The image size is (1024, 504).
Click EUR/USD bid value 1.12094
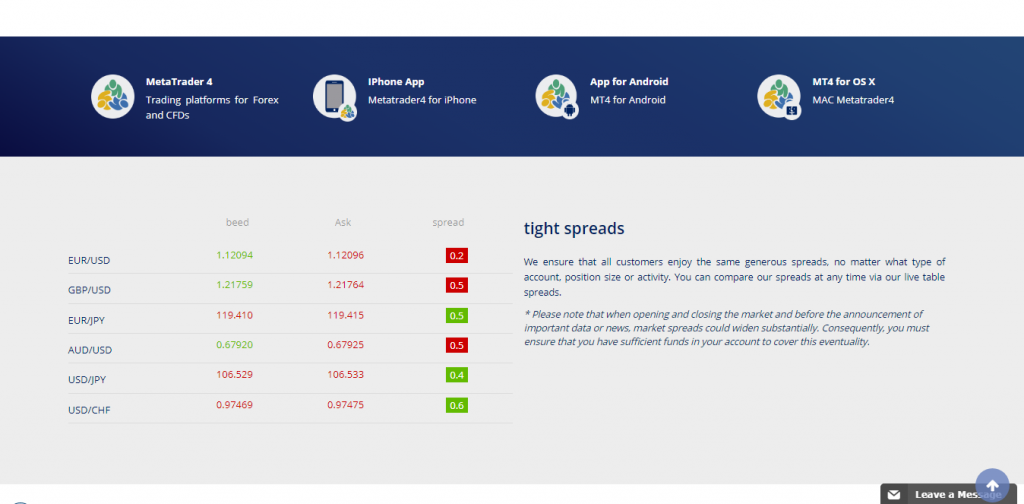(x=234, y=255)
